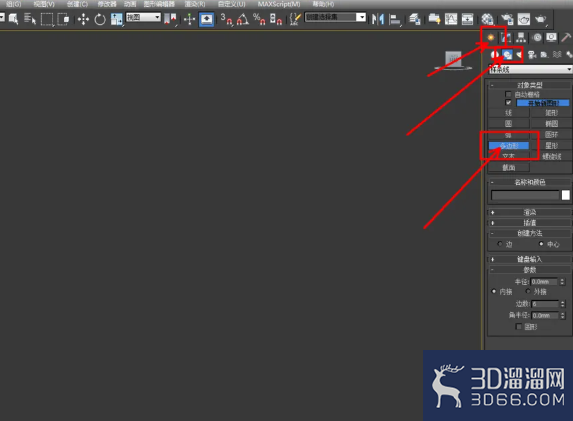The height and width of the screenshot is (421, 573).
Task: Switch to the Hierarchy command panel tab
Action: [x=521, y=37]
